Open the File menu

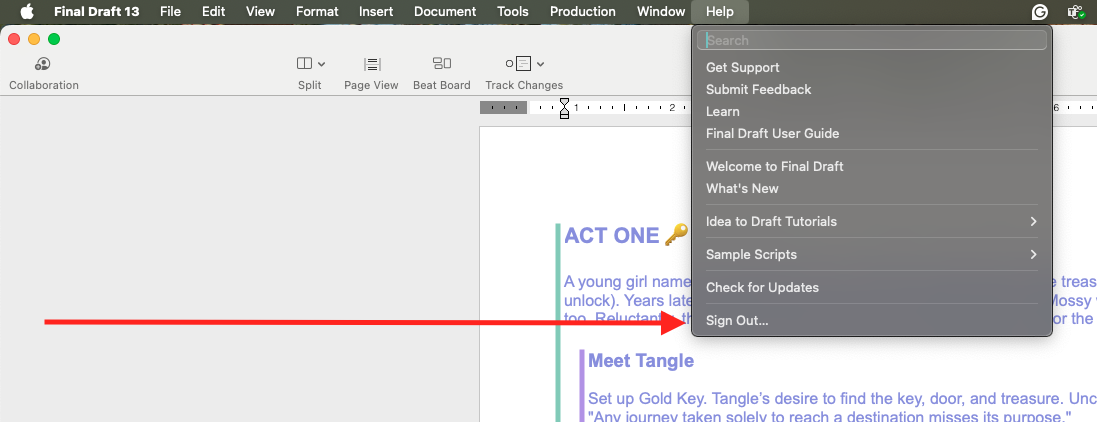click(170, 11)
